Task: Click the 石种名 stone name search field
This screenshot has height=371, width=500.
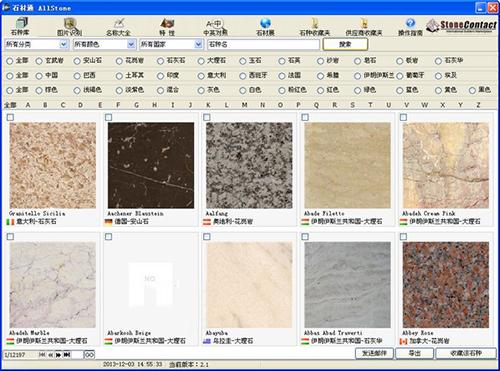Action: tap(263, 44)
